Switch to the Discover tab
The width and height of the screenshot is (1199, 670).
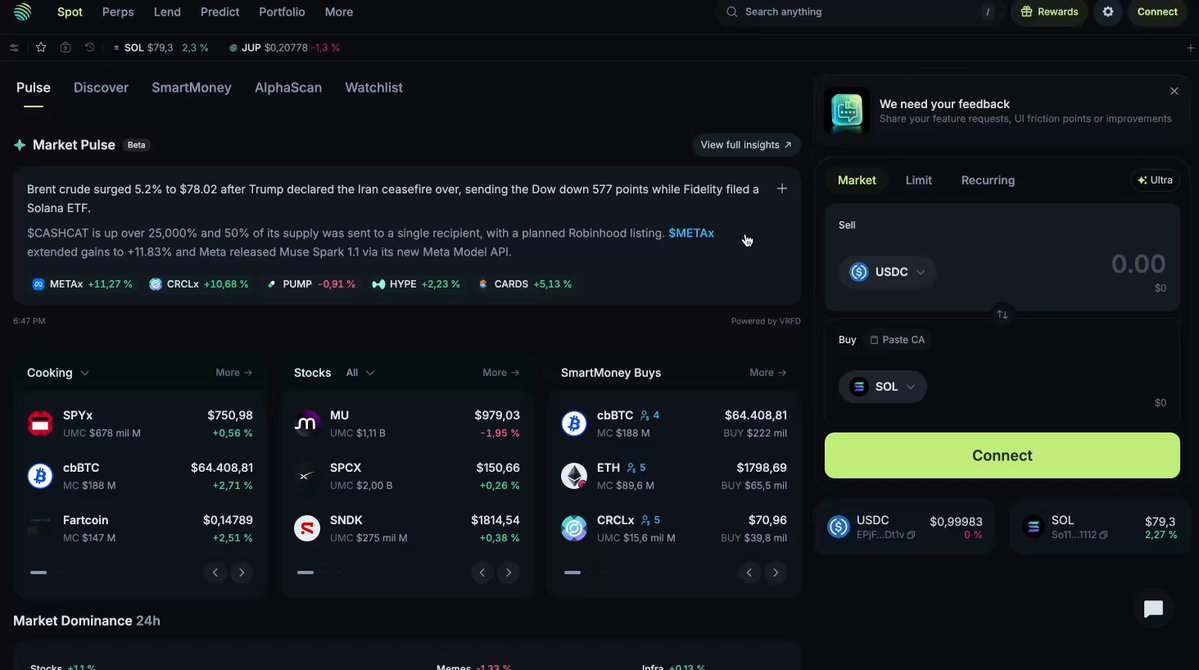[101, 87]
